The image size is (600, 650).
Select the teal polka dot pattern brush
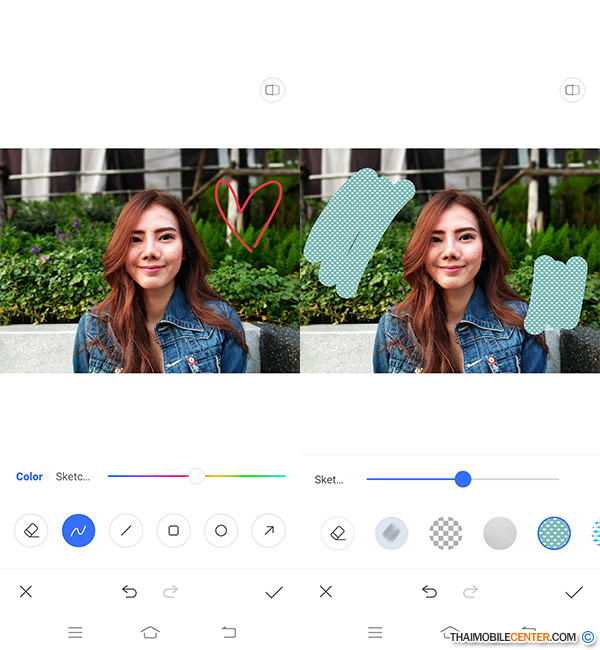click(x=554, y=533)
